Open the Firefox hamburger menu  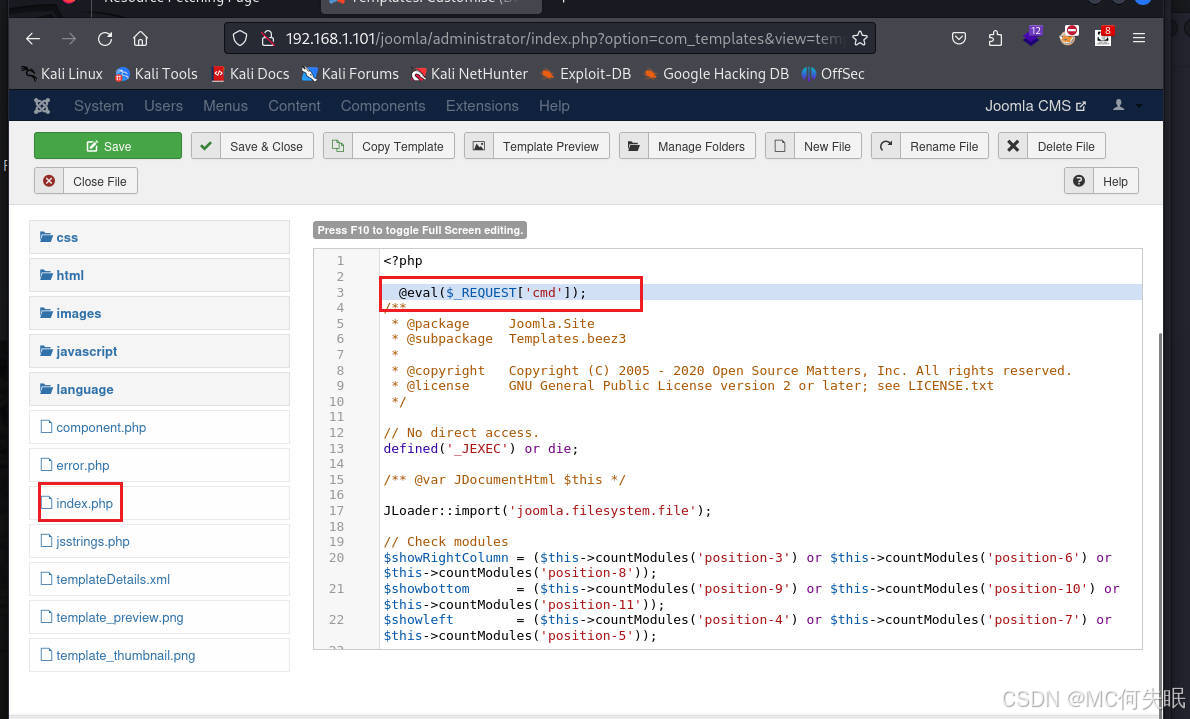tap(1138, 38)
